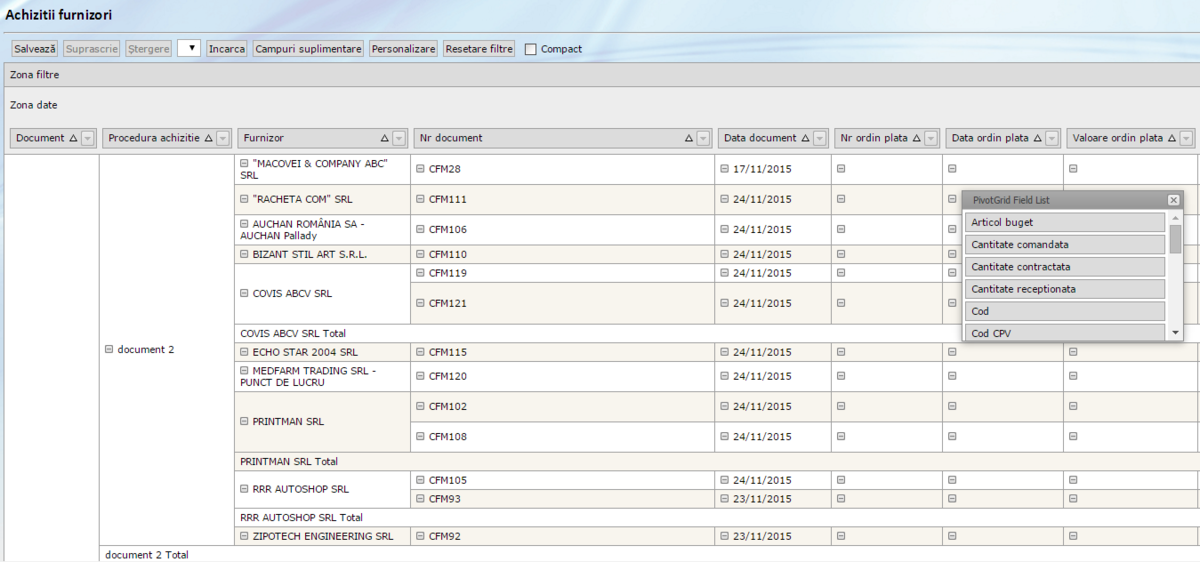Open filter dropdown on Document header
This screenshot has width=1200, height=562.
(87, 139)
